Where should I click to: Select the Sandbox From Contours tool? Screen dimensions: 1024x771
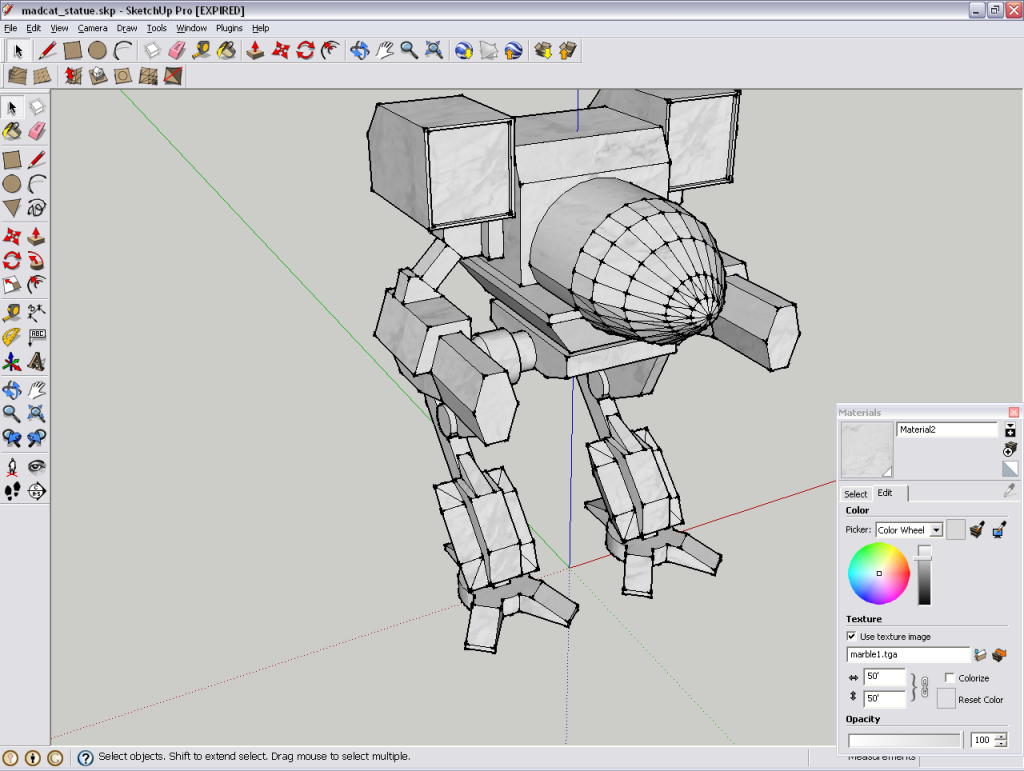pyautogui.click(x=18, y=76)
